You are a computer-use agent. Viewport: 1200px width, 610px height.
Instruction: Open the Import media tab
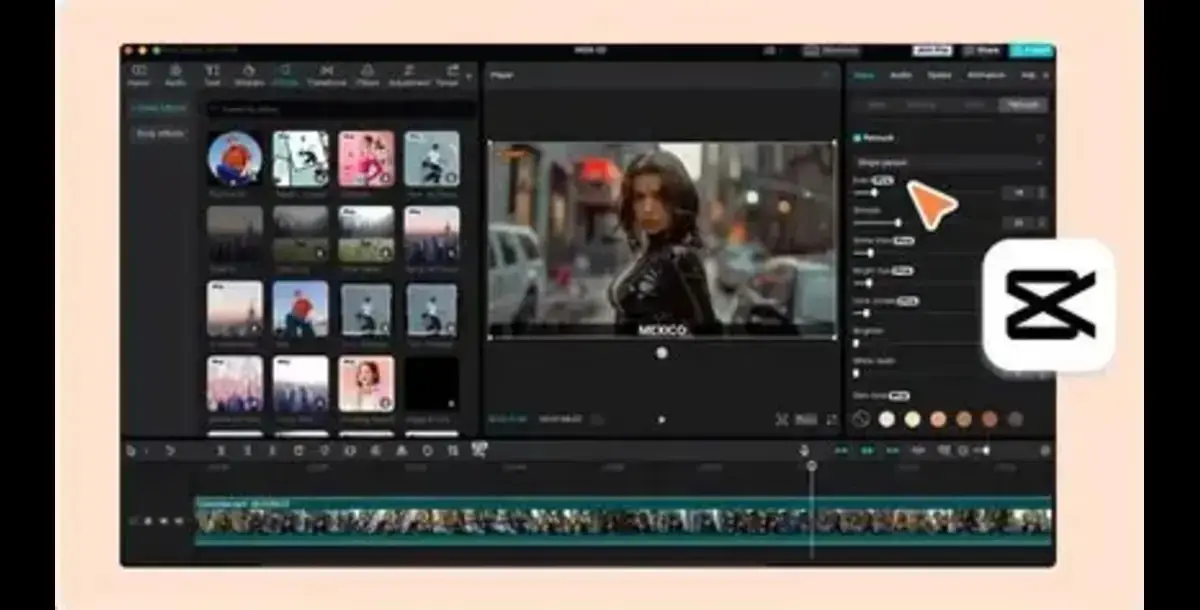point(139,76)
